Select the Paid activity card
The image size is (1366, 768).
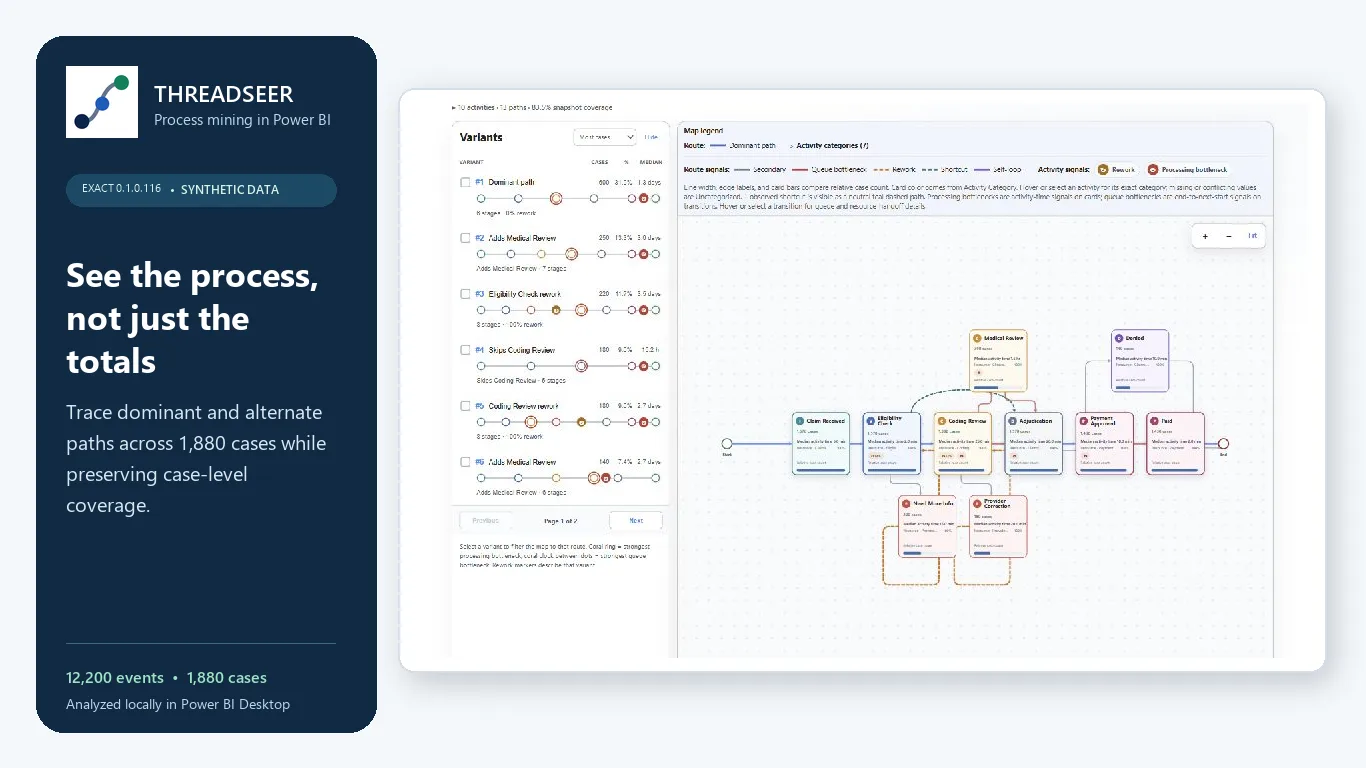click(x=1175, y=443)
